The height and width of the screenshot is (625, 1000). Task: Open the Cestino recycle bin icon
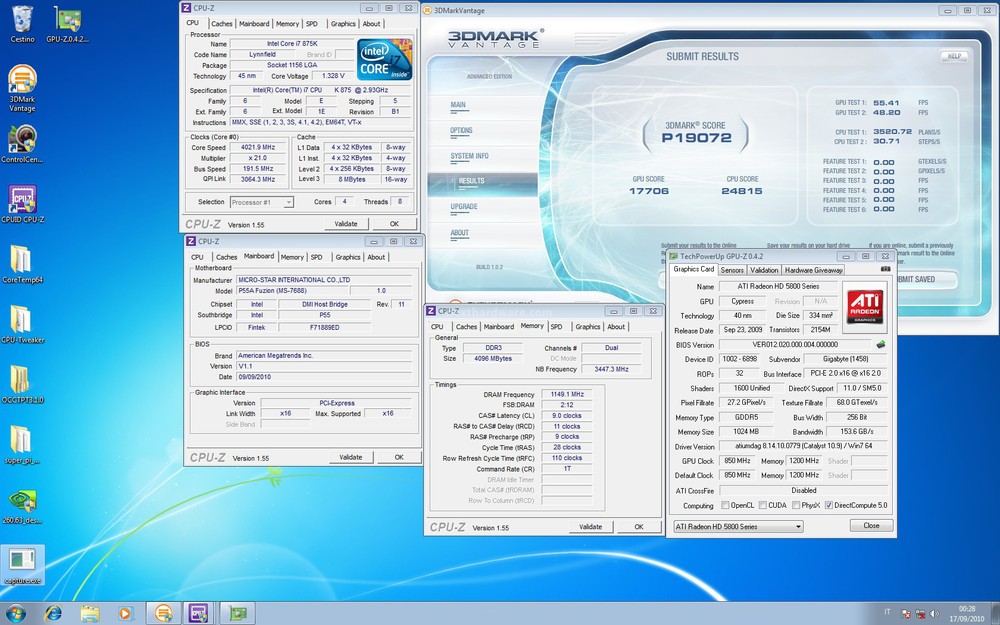tap(22, 24)
